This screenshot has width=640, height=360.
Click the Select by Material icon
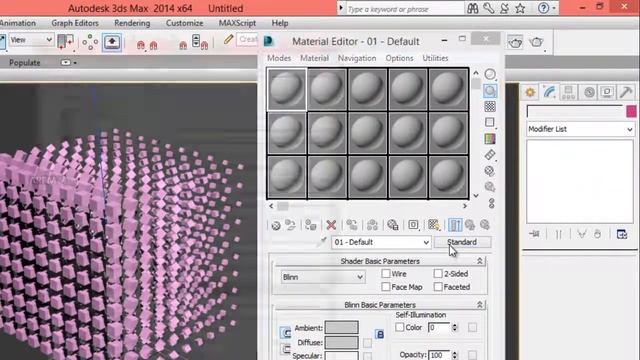[x=490, y=187]
